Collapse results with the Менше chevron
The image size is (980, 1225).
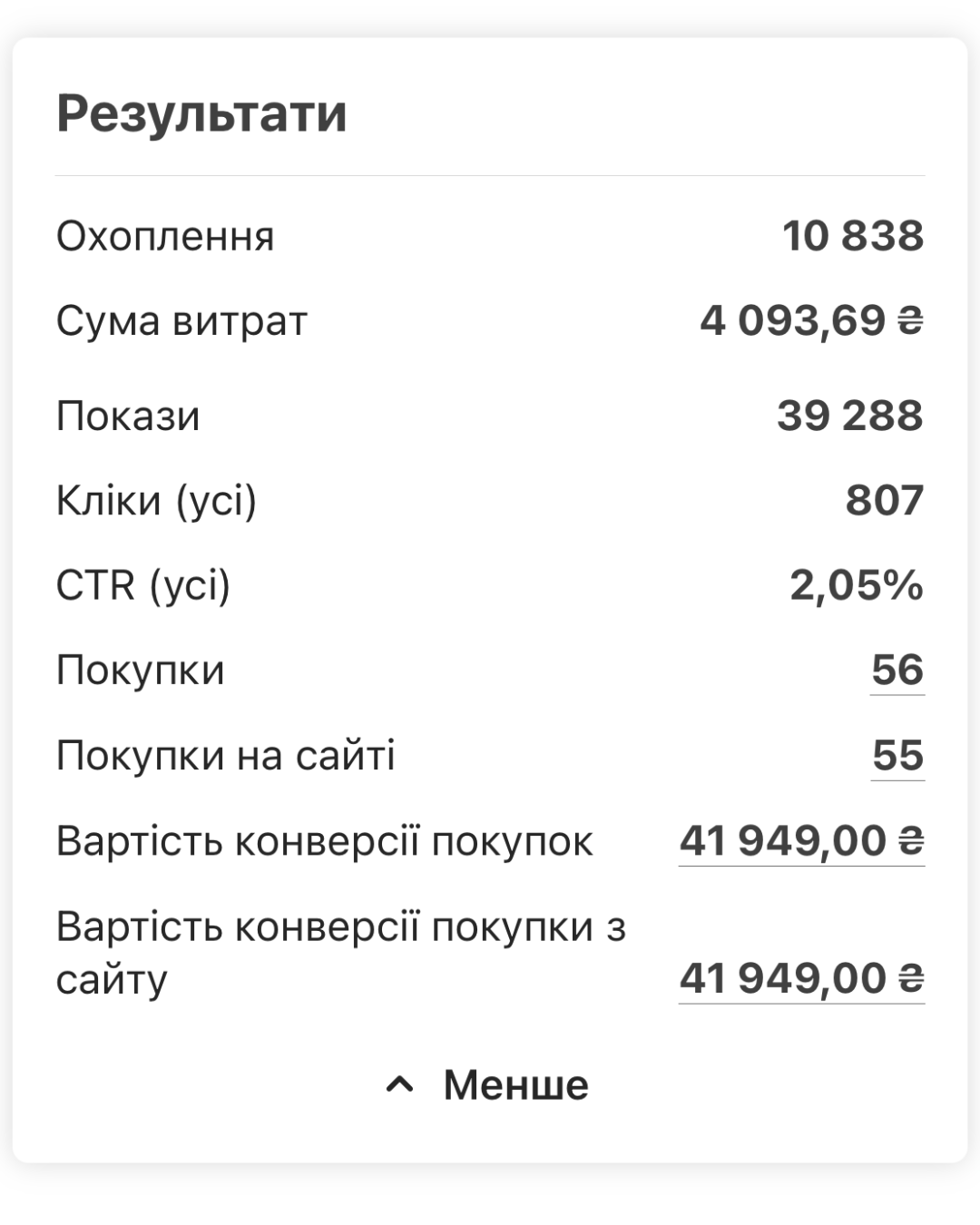tap(399, 1084)
